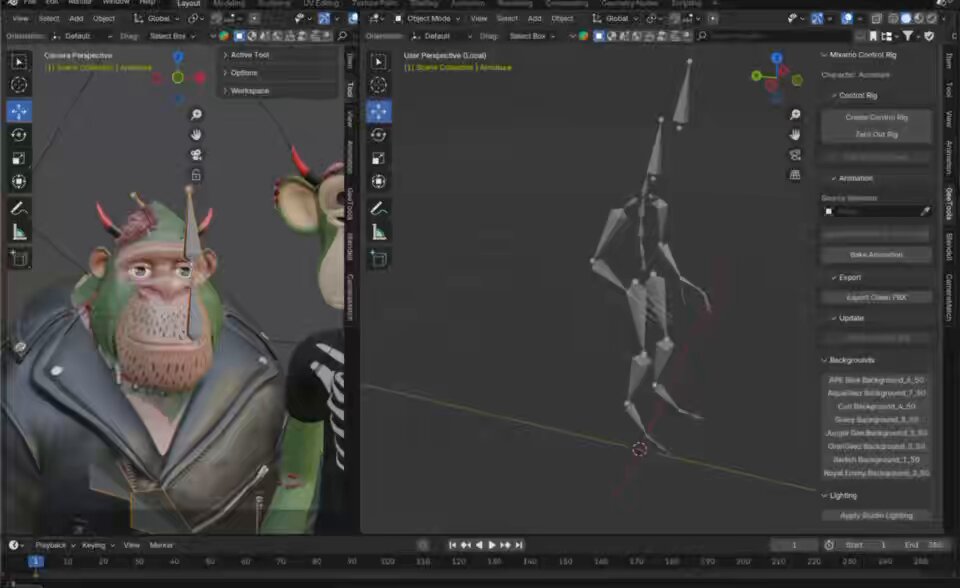Choose the Select Box tool in the right viewport
This screenshot has width=960, height=588.
[378, 61]
